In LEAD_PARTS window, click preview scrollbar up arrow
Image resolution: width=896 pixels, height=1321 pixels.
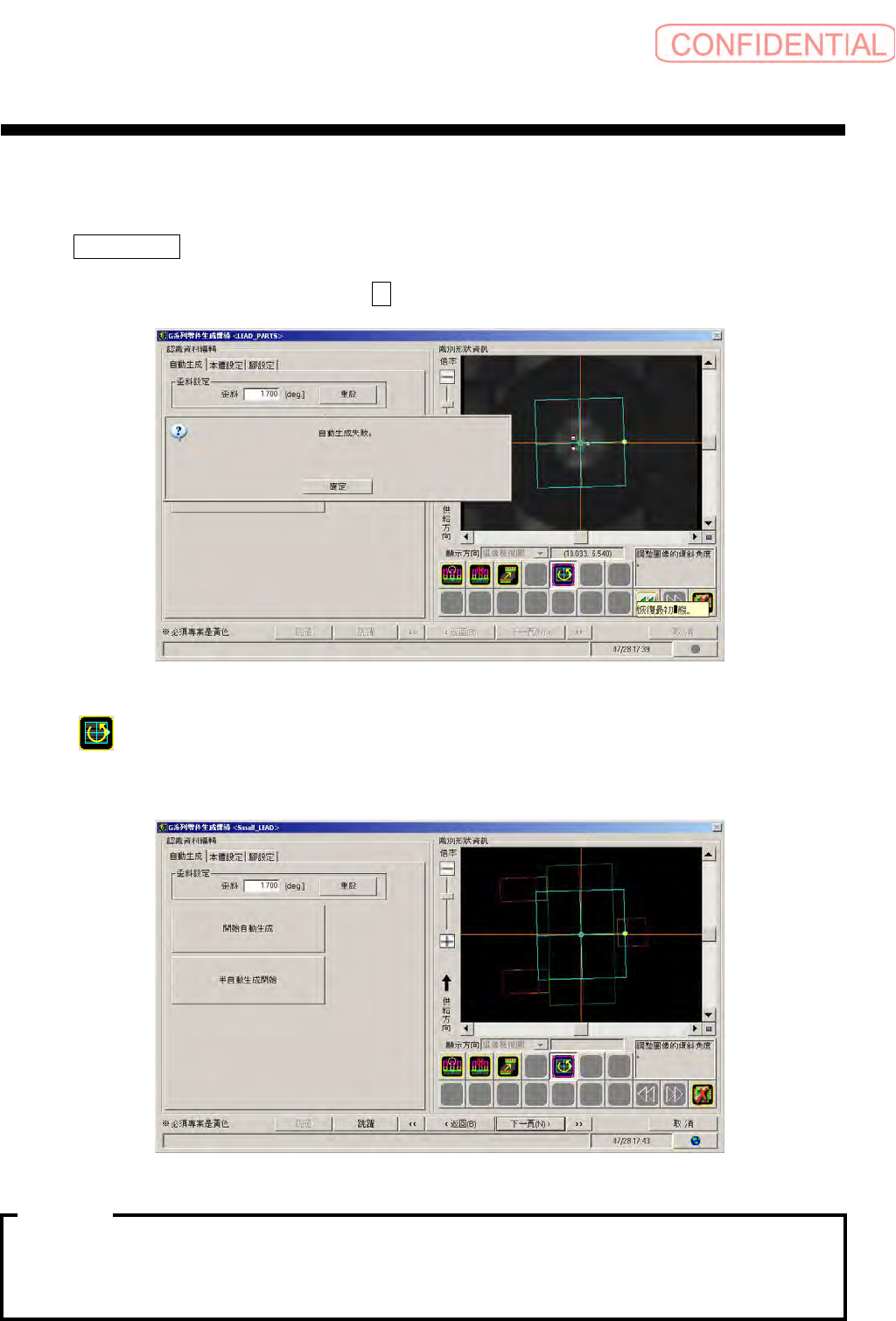709,362
